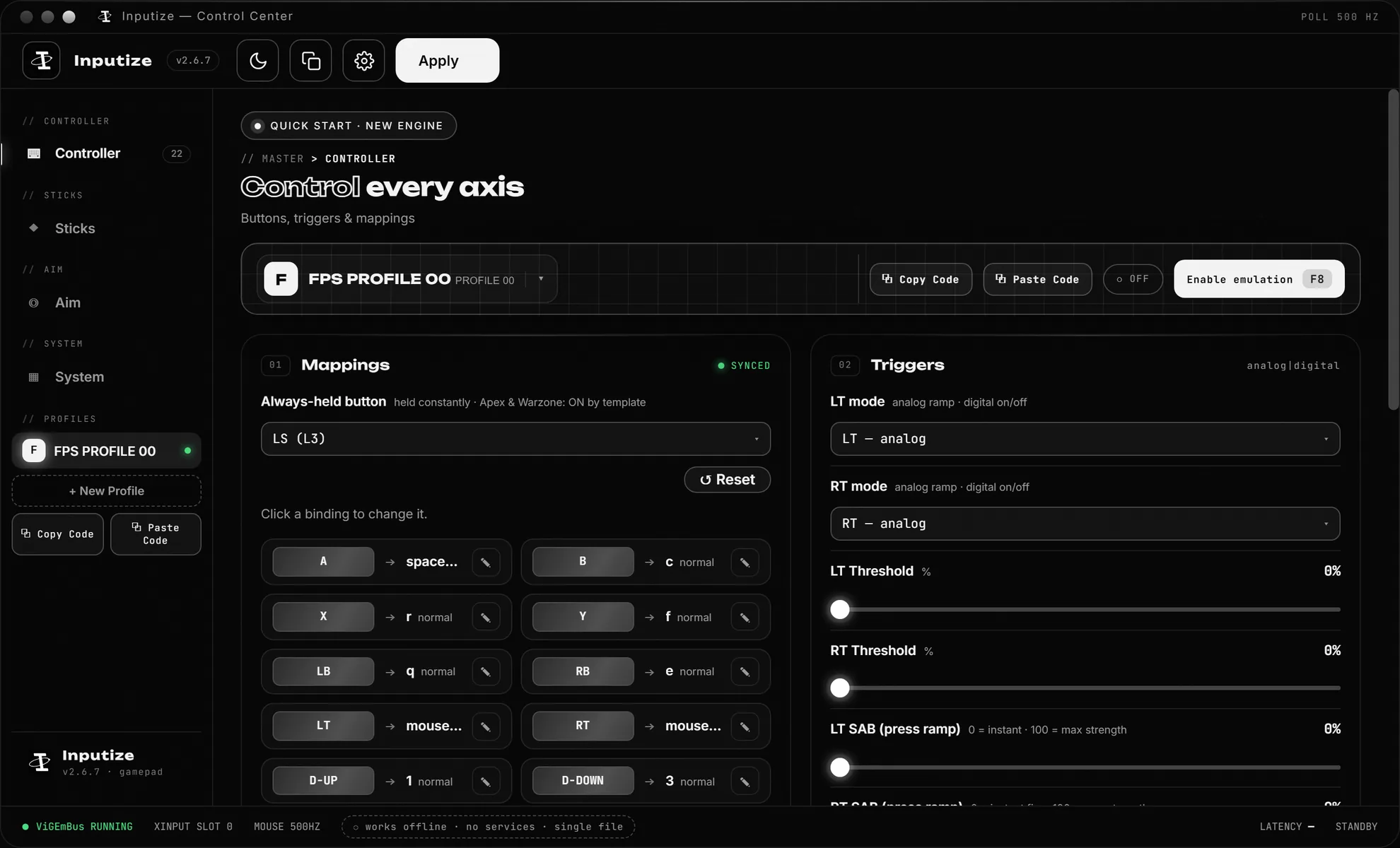Click the main page vertical scrollbar
Image resolution: width=1400 pixels, height=848 pixels.
pyautogui.click(x=1393, y=249)
